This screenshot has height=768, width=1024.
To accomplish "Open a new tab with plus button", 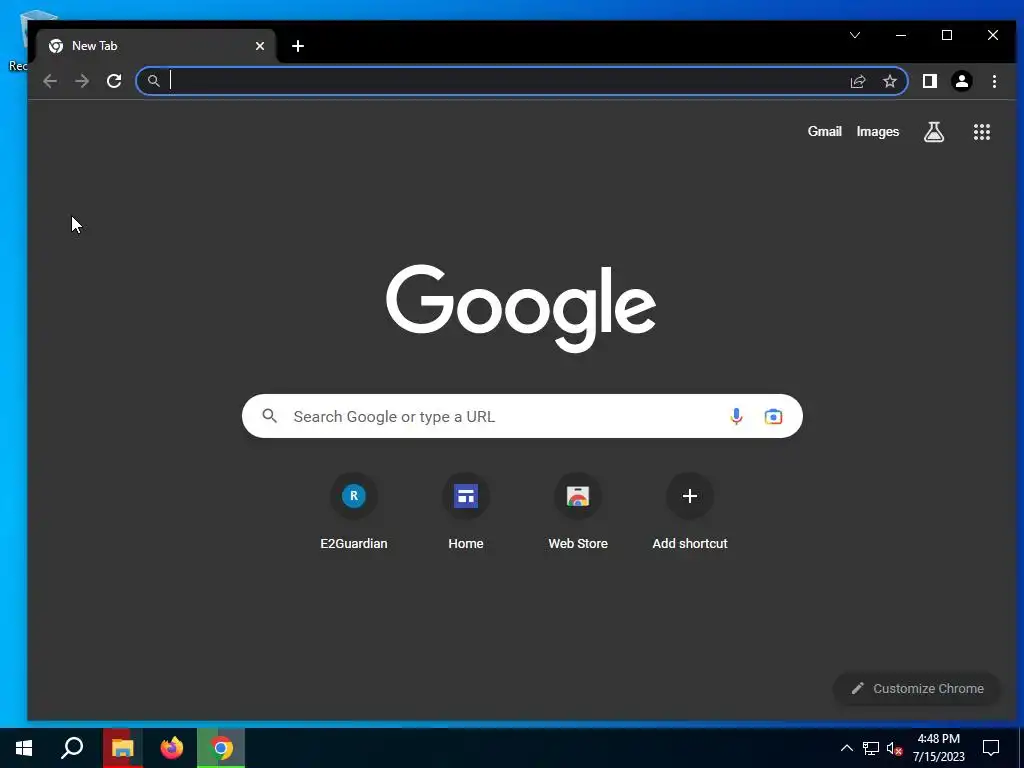I will [x=298, y=46].
